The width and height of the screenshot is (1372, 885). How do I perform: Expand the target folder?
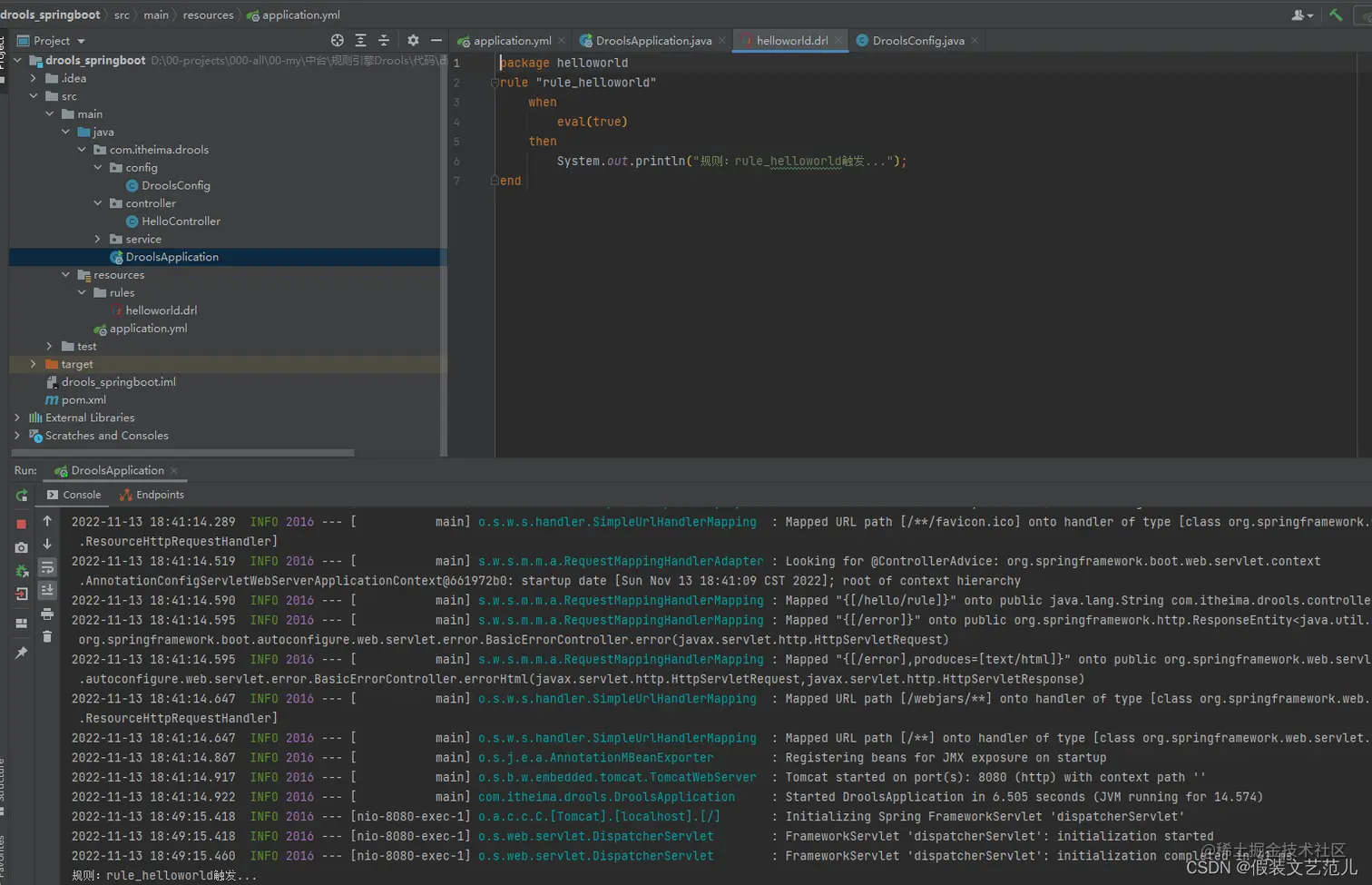34,364
